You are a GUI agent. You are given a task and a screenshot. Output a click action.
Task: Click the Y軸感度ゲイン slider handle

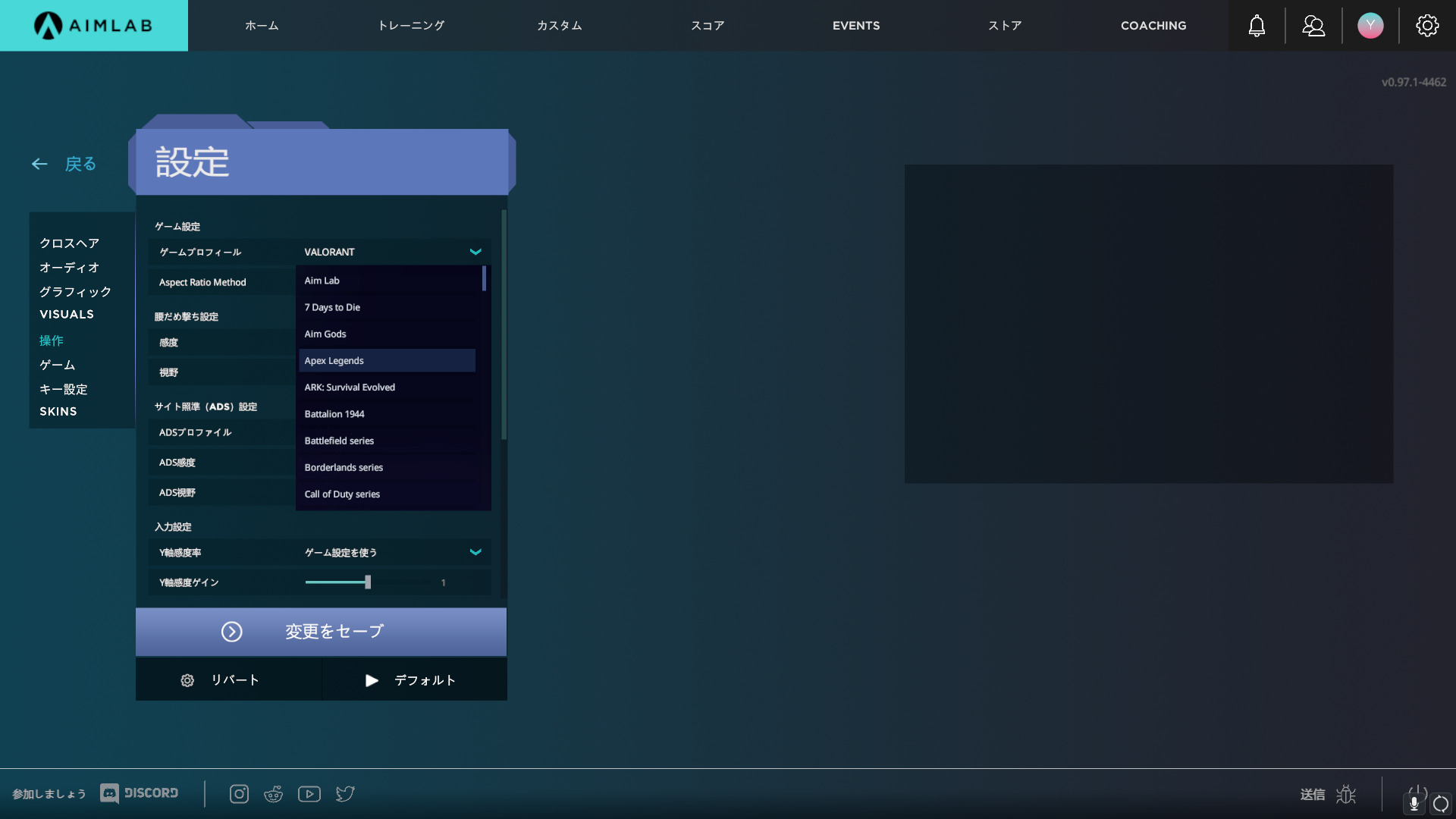pos(368,582)
